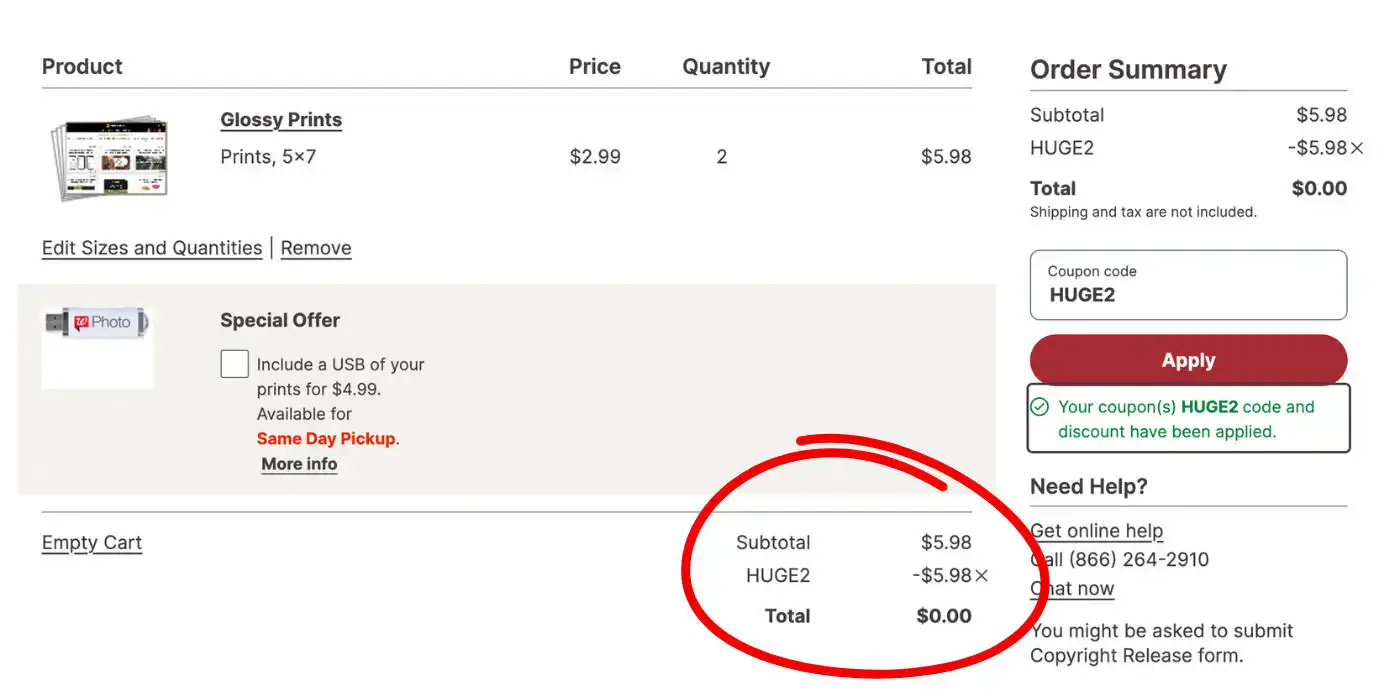Start a Chat now session
Screen dimensions: 1400x700
click(1072, 589)
